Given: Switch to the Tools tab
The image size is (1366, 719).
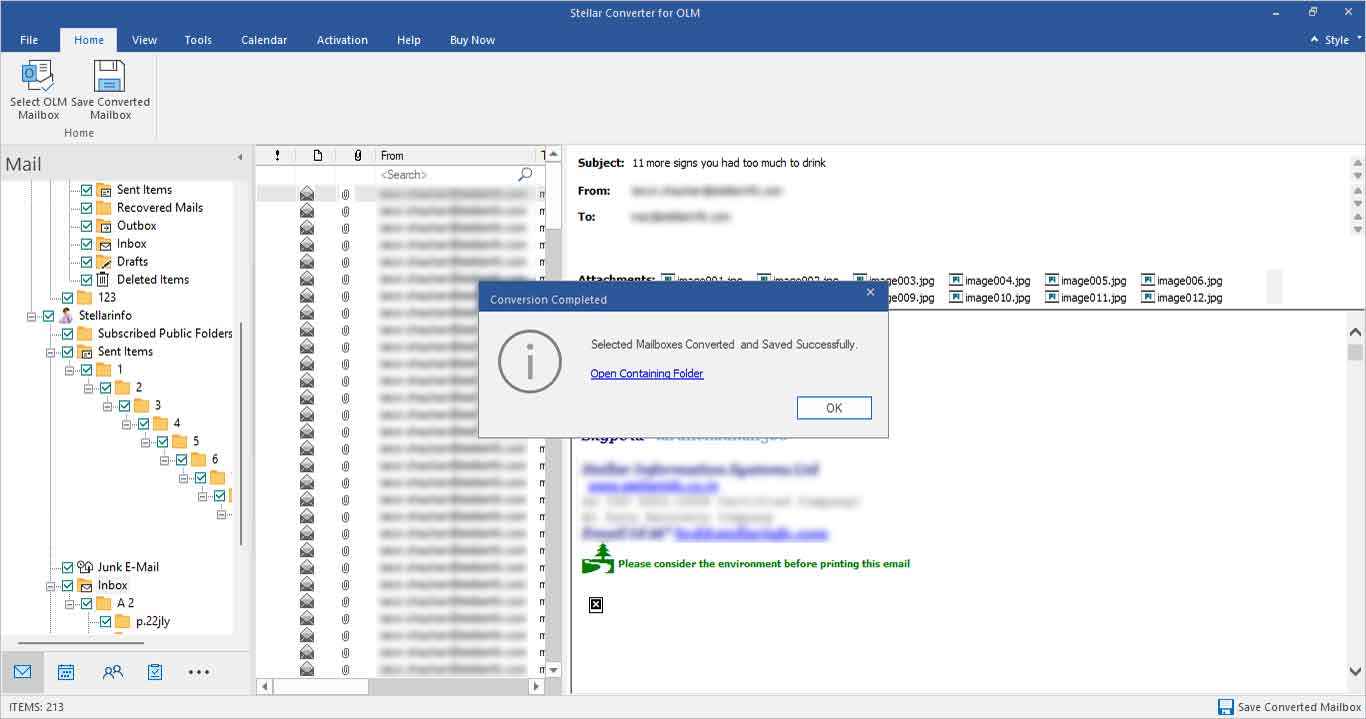Looking at the screenshot, I should click(x=198, y=40).
